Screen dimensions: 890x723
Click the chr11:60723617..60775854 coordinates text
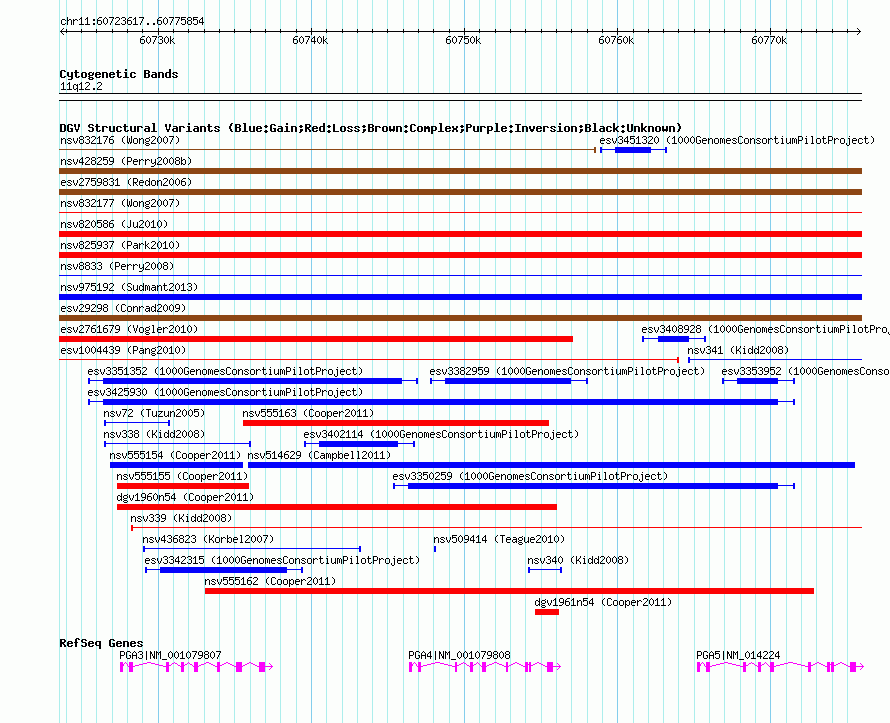132,21
